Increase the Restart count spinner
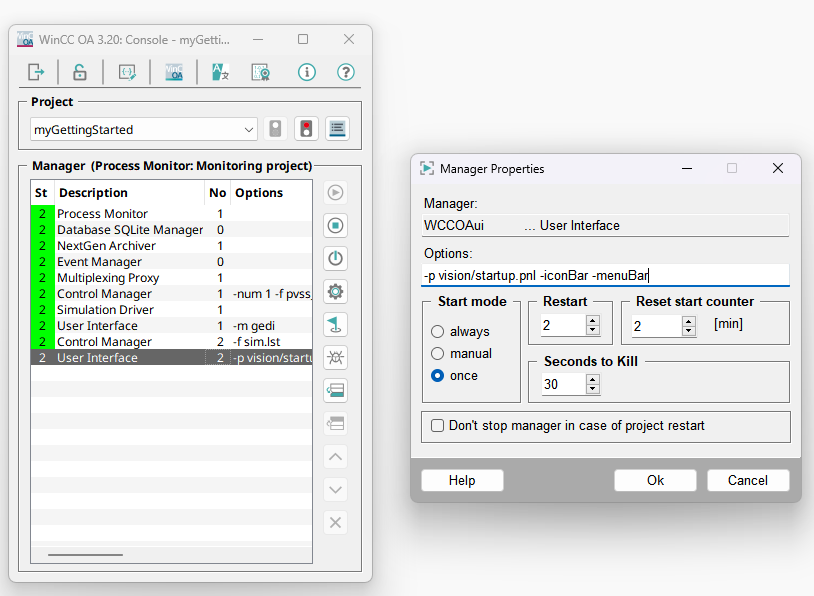This screenshot has width=814, height=596. (x=593, y=321)
